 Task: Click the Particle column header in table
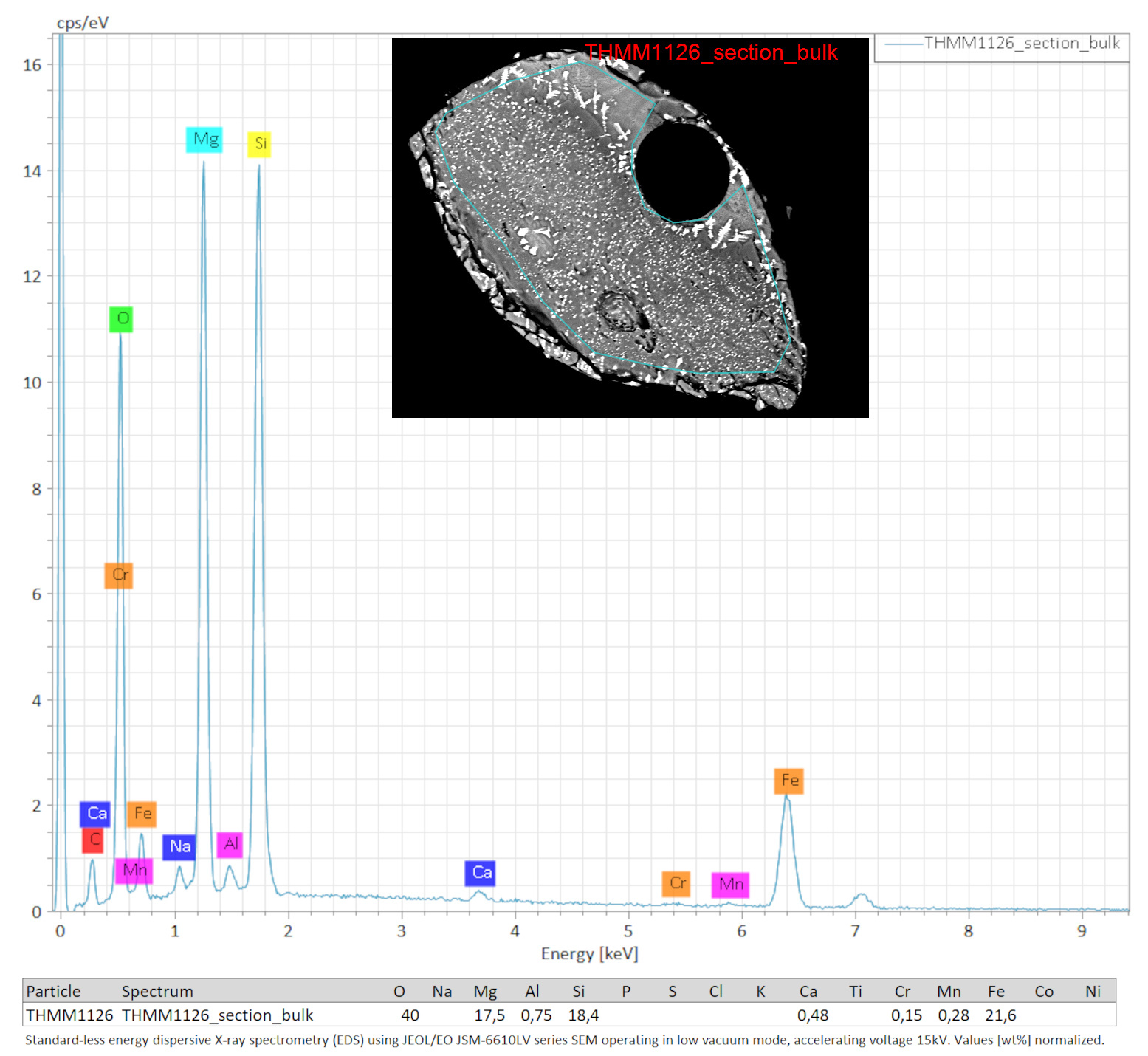(x=53, y=991)
